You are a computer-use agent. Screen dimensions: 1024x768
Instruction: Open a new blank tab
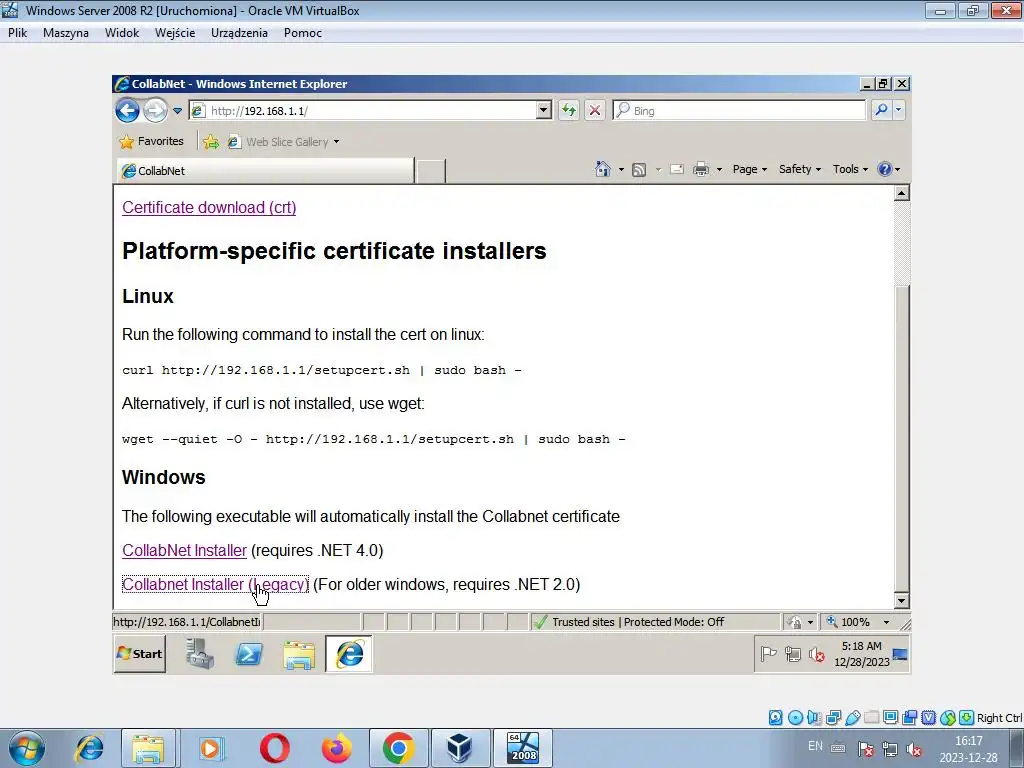click(x=431, y=171)
